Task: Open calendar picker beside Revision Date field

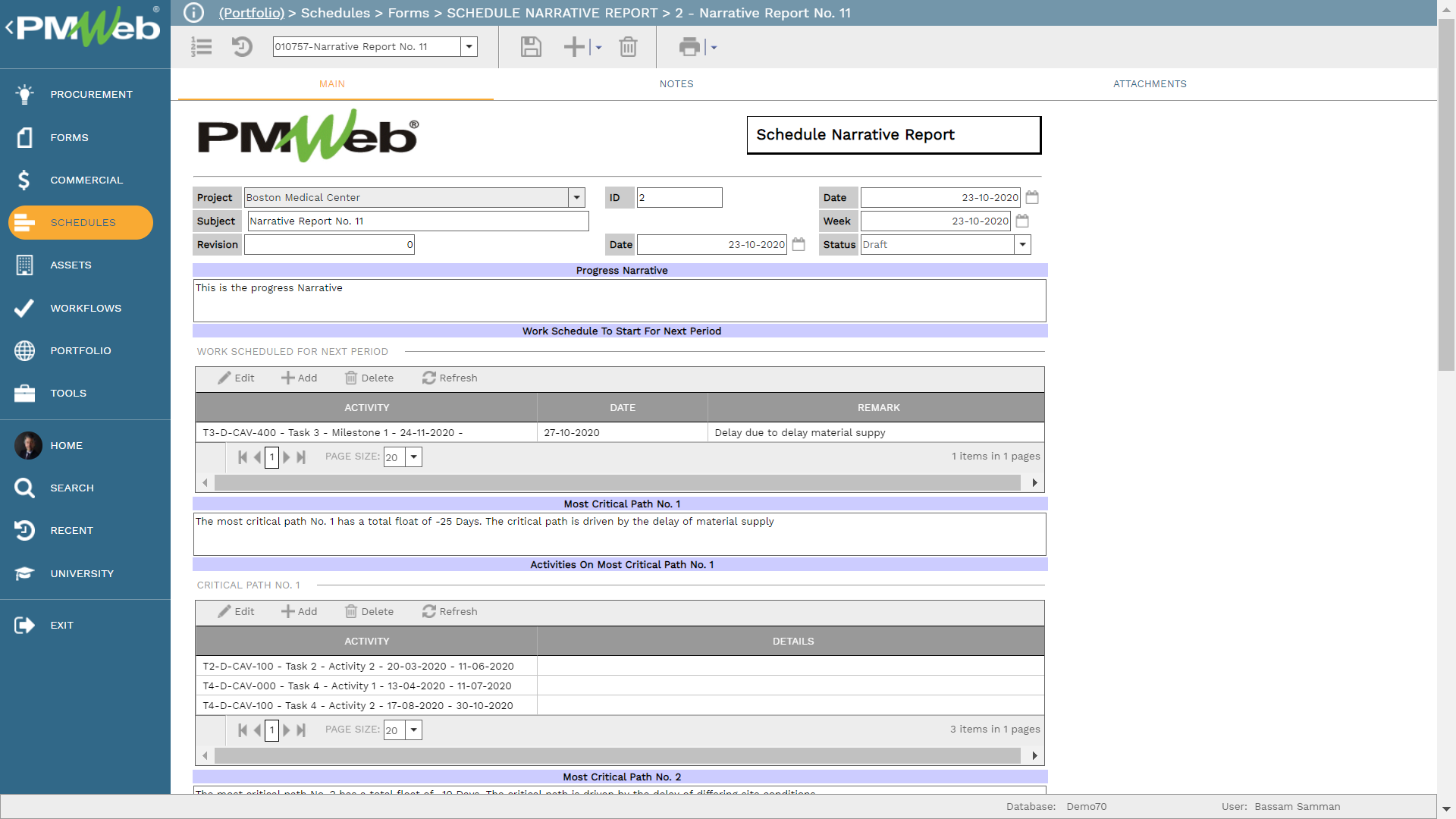Action: pyautogui.click(x=799, y=244)
